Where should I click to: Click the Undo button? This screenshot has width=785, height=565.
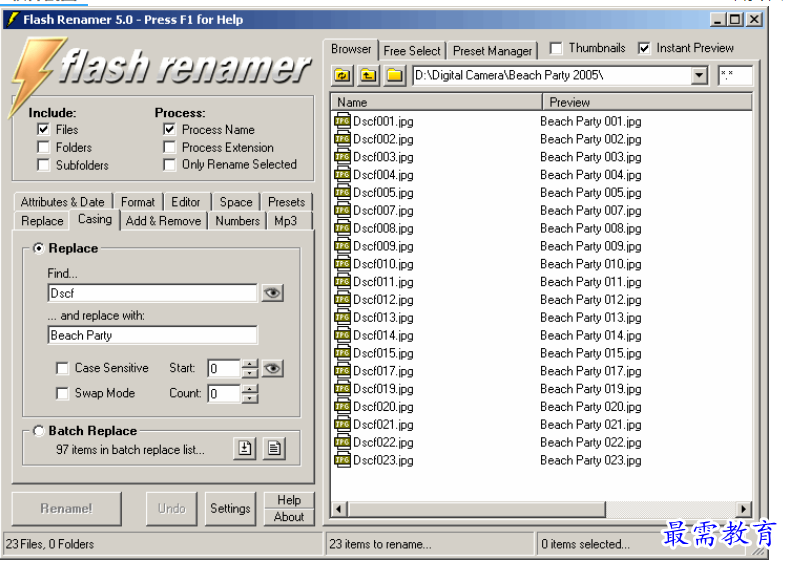(x=172, y=509)
